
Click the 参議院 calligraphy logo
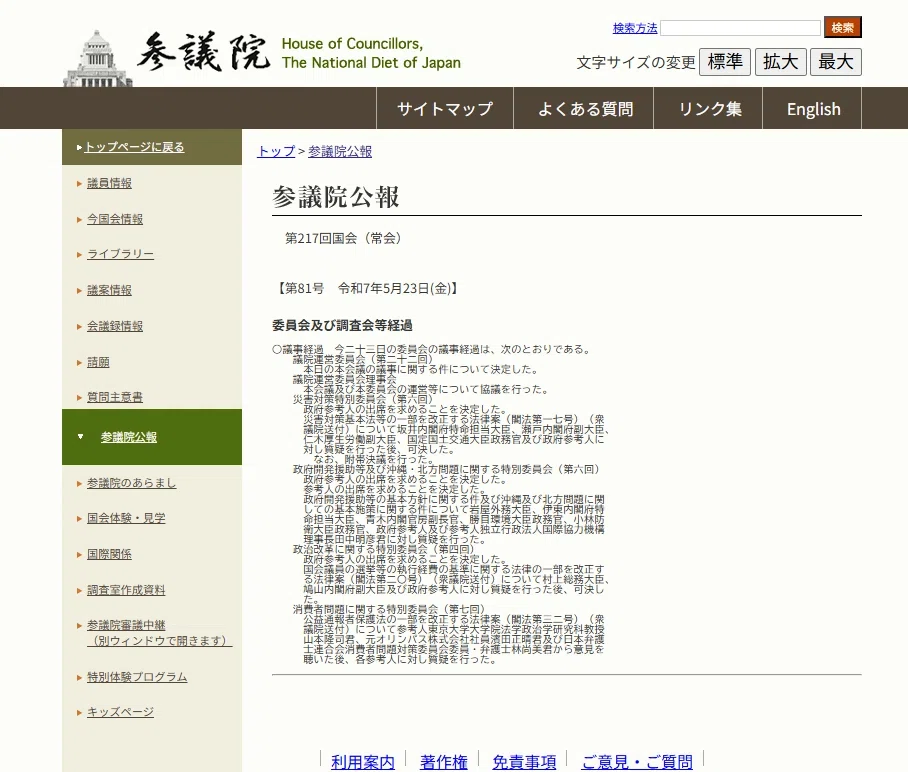[203, 52]
